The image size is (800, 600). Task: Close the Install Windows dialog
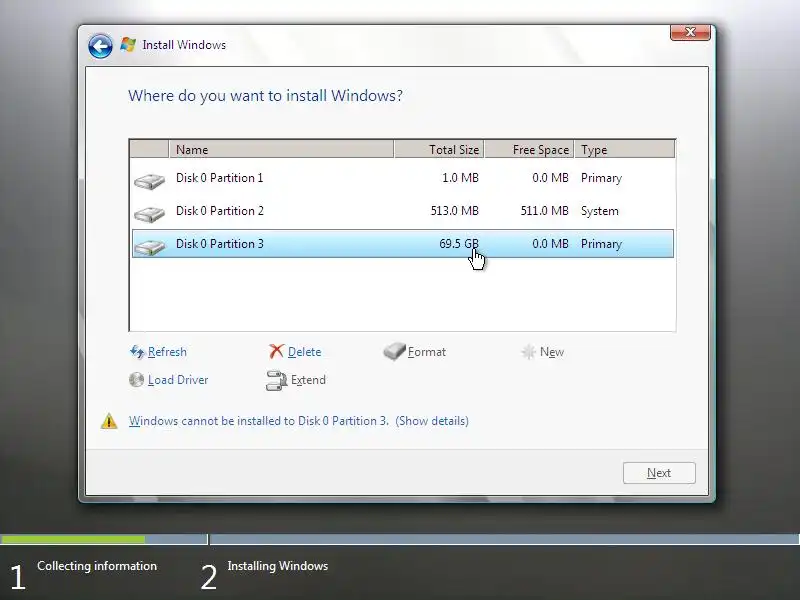pyautogui.click(x=690, y=32)
